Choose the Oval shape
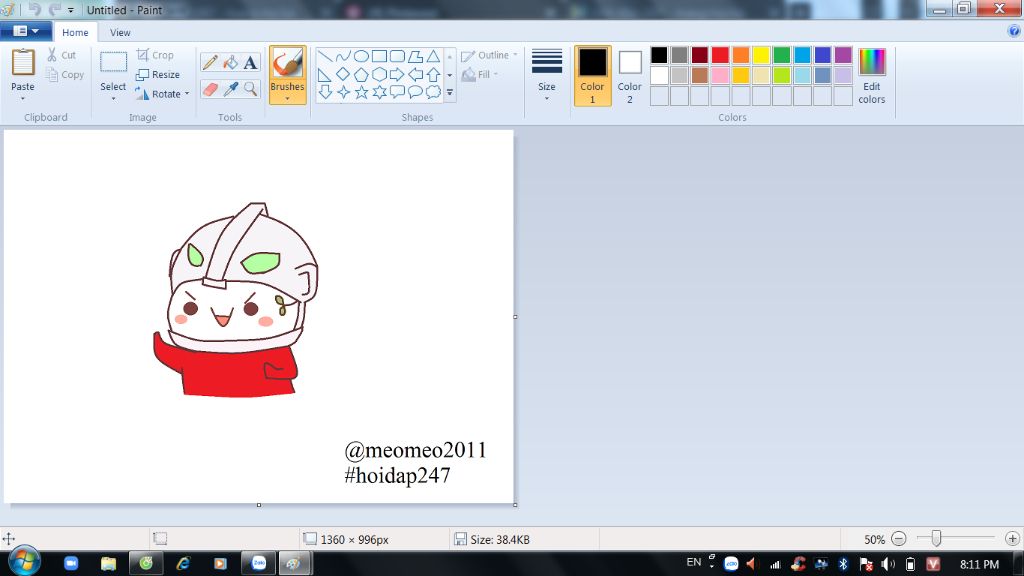This screenshot has width=1024, height=576. pyautogui.click(x=361, y=57)
